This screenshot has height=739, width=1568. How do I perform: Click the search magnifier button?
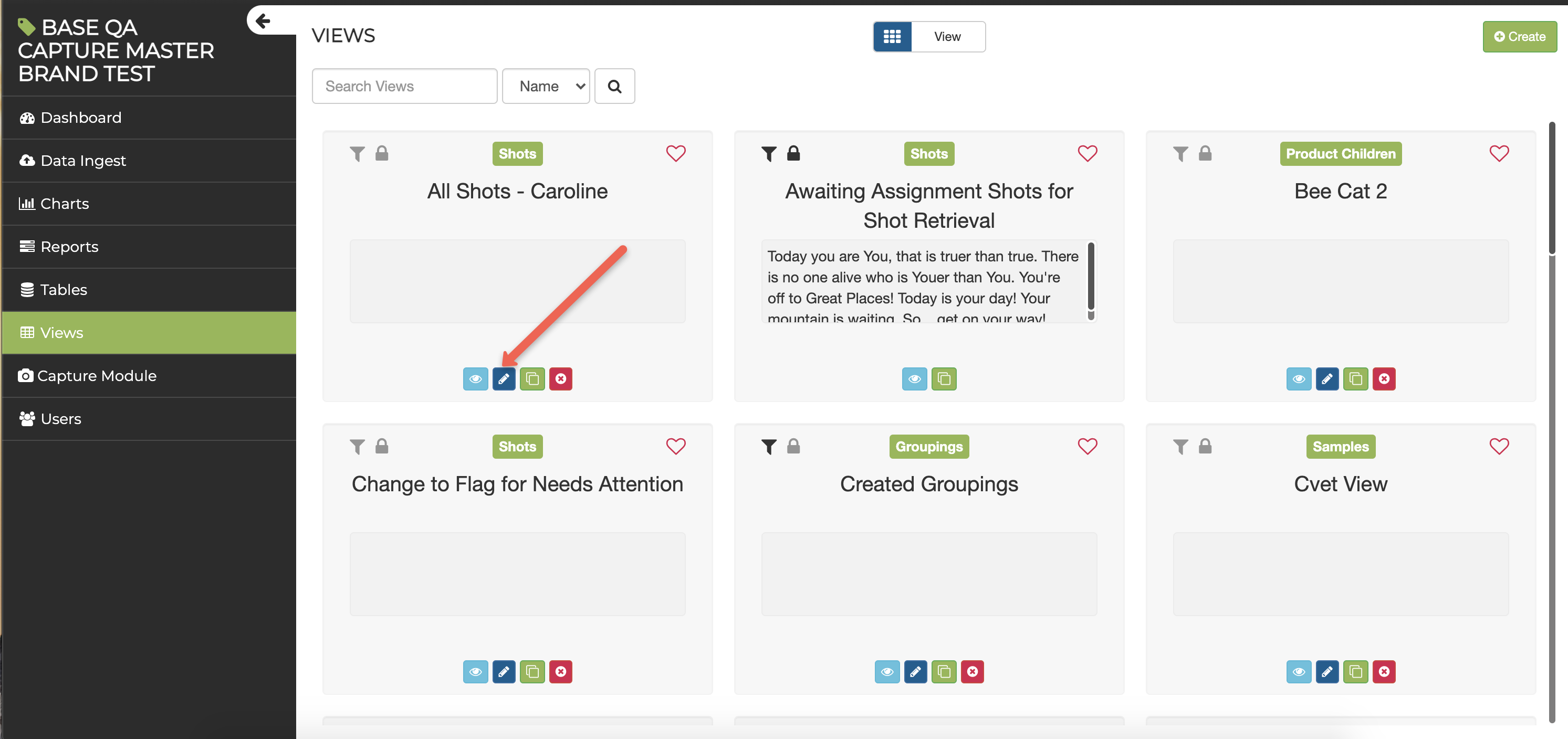pos(614,87)
